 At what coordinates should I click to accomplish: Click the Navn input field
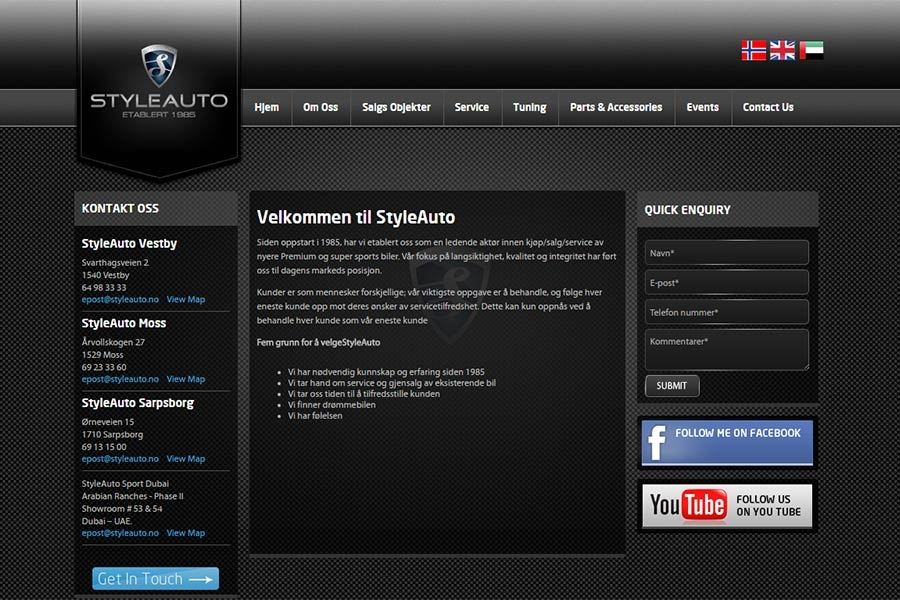[727, 253]
